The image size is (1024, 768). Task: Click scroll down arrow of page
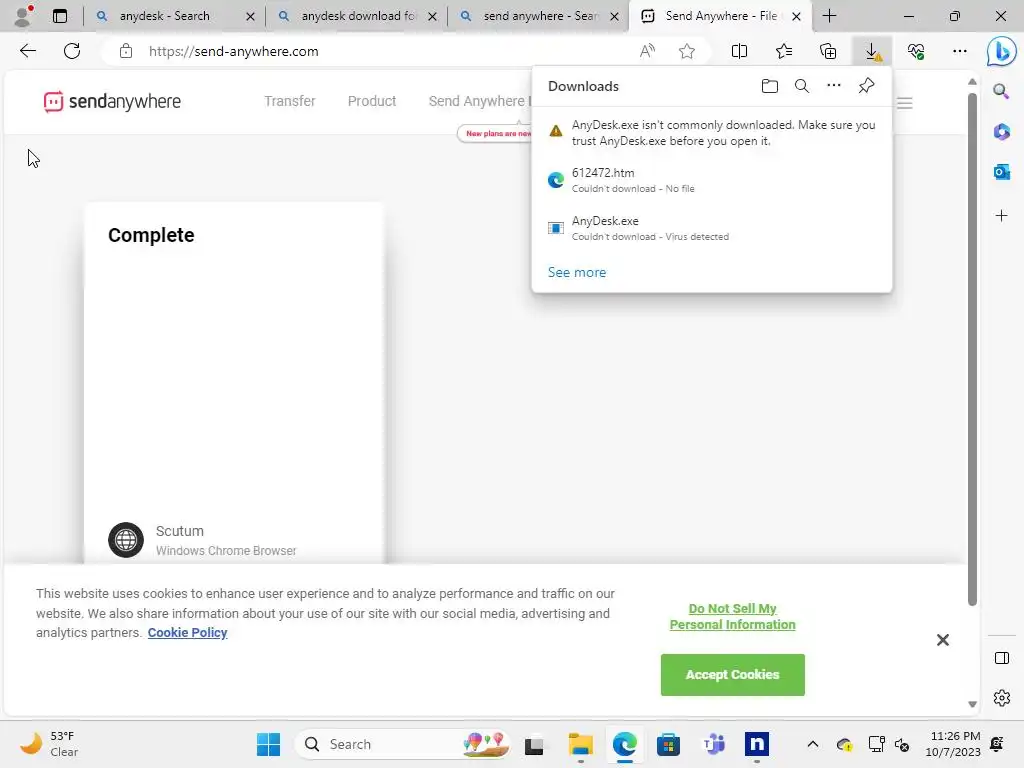pyautogui.click(x=972, y=704)
